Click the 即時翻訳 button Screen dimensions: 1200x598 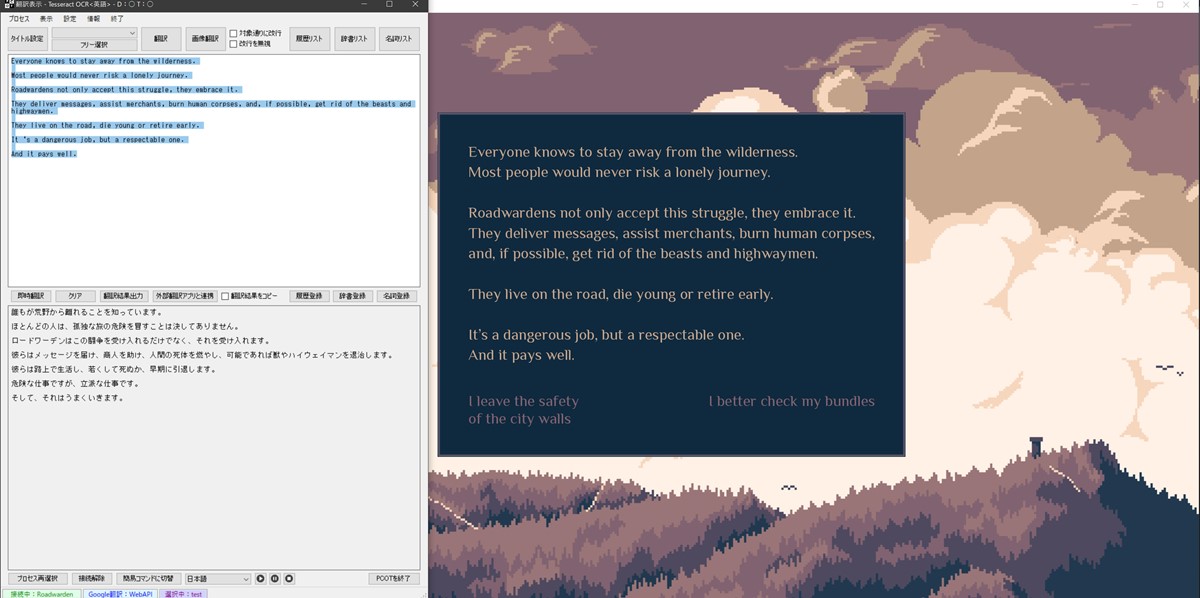click(x=30, y=296)
